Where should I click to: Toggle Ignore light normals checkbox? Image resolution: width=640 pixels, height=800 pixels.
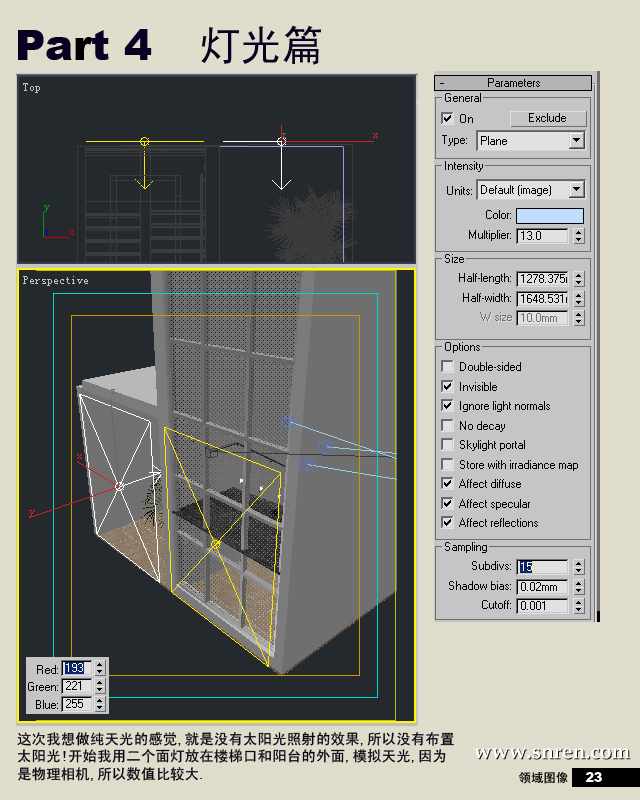448,406
